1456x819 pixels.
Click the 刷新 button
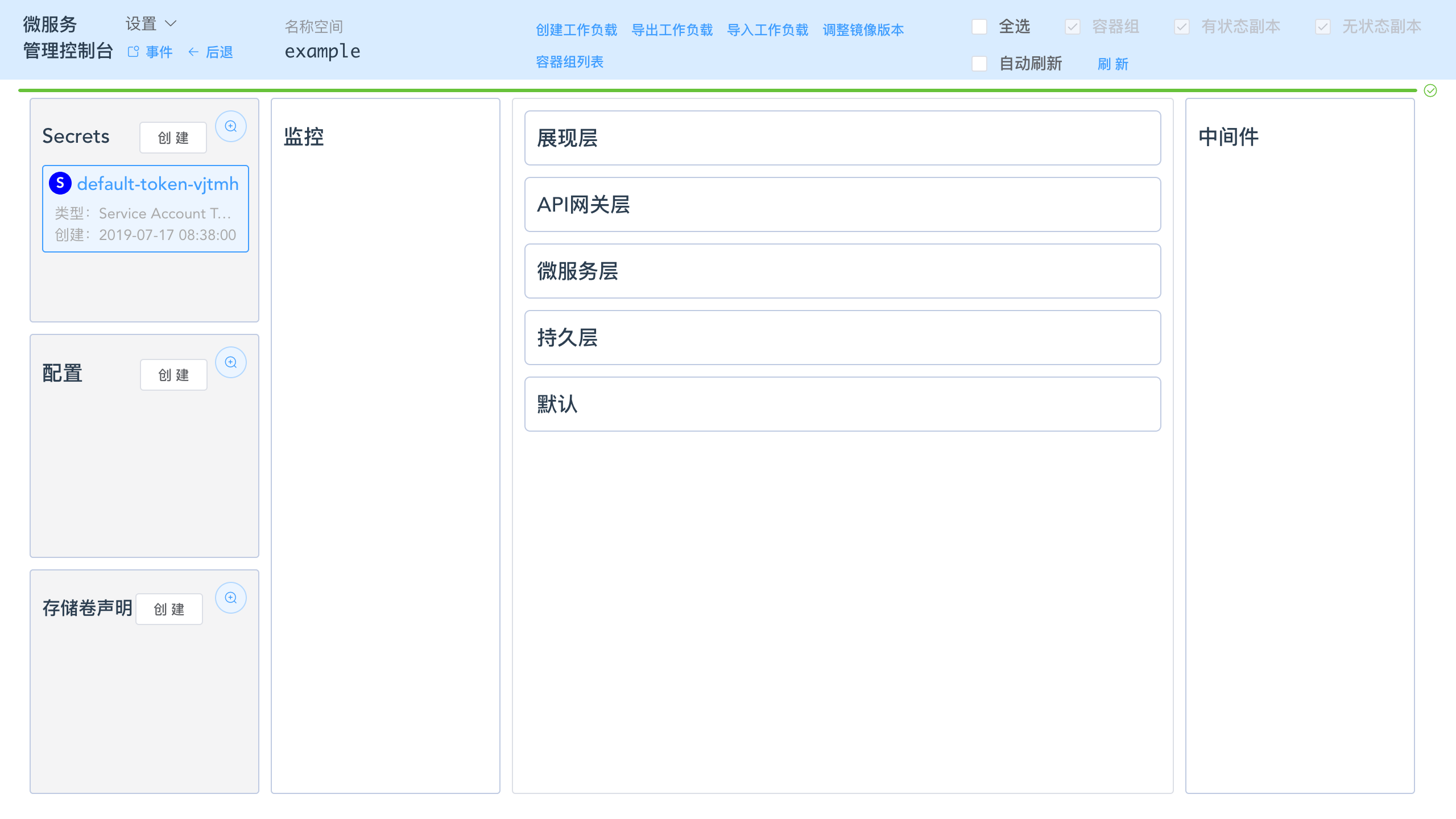click(x=1112, y=64)
